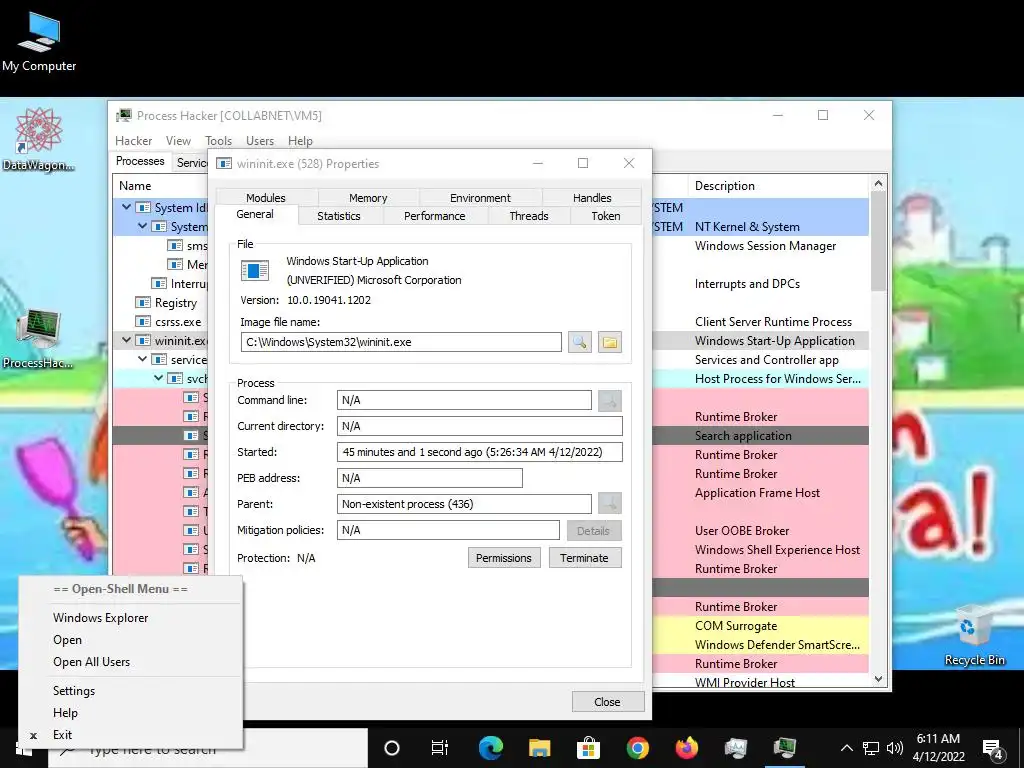Switch to the Environment tab

(480, 197)
